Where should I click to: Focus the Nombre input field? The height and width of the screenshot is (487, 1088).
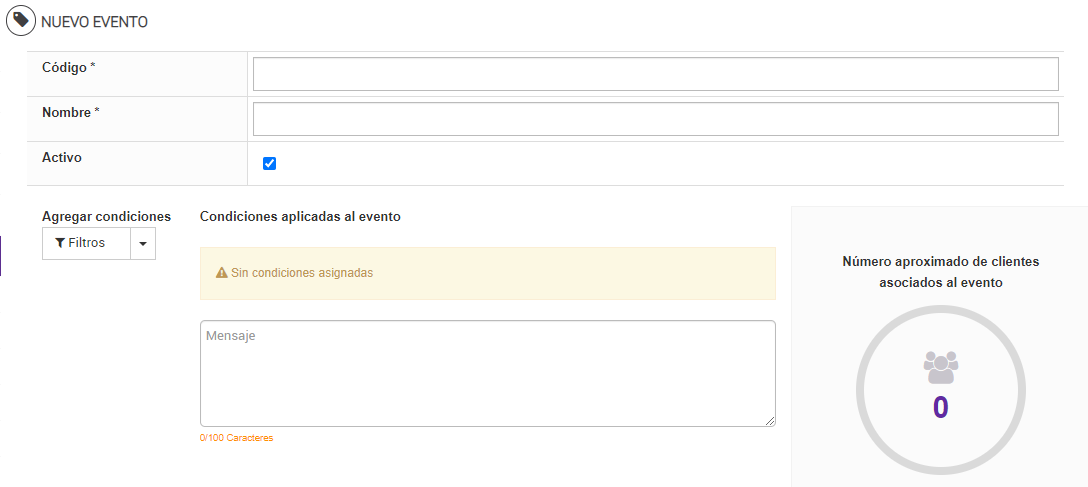point(655,119)
